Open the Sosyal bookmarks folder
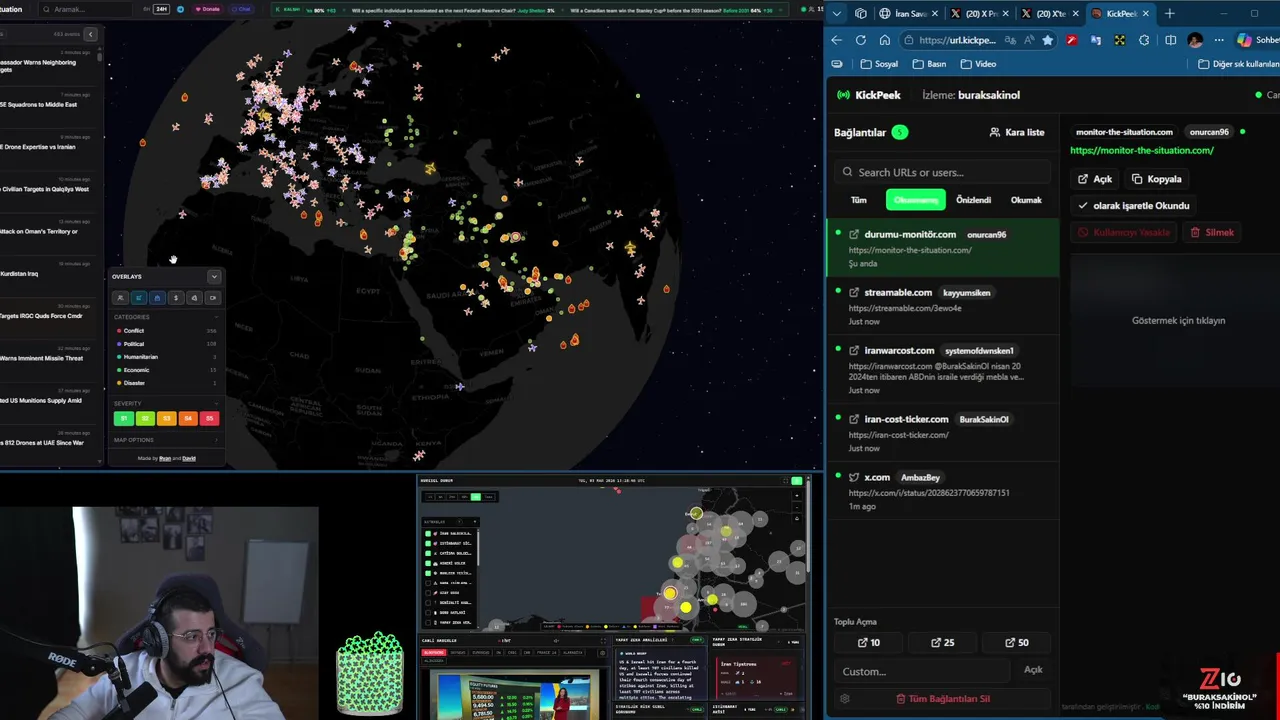The image size is (1280, 720). pos(878,64)
